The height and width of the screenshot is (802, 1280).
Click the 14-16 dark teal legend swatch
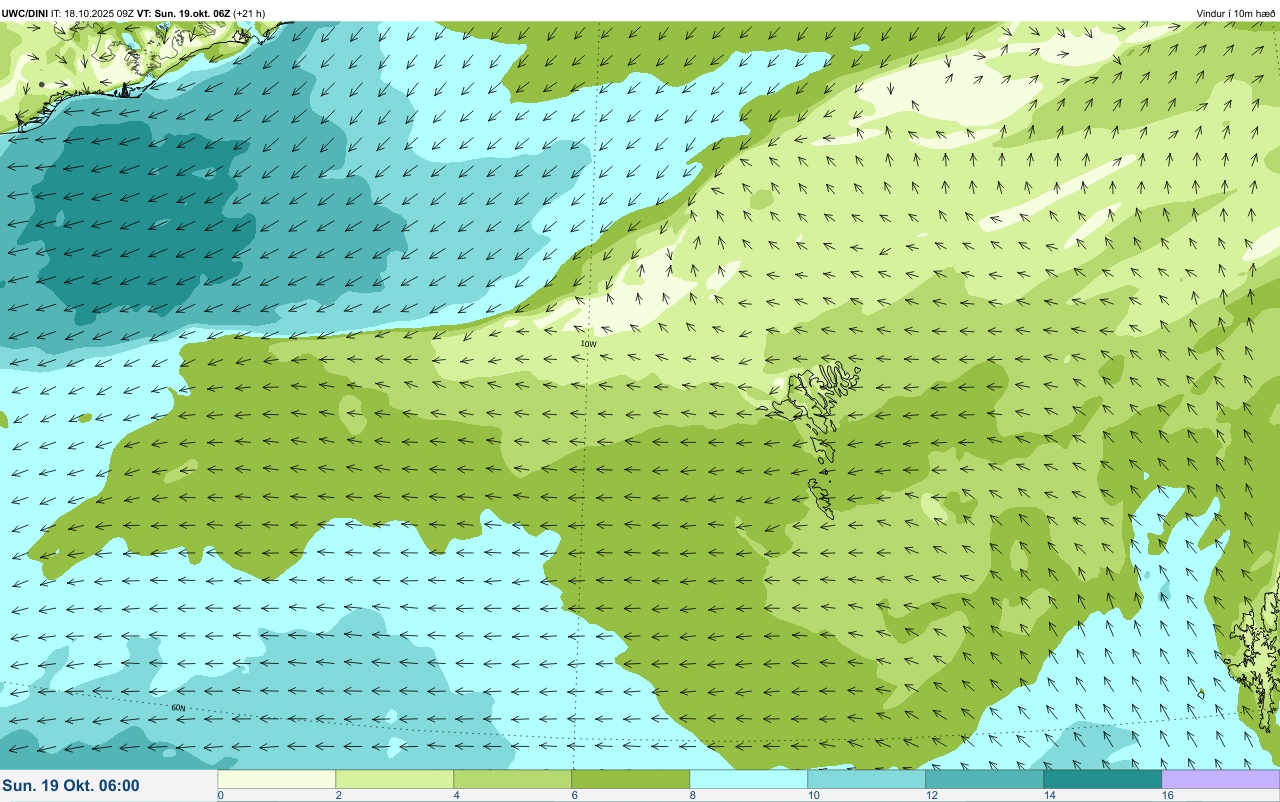1103,779
